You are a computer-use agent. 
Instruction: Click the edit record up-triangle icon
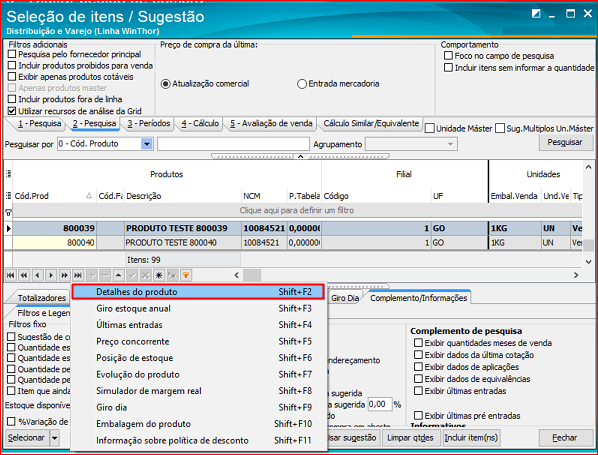[x=119, y=275]
